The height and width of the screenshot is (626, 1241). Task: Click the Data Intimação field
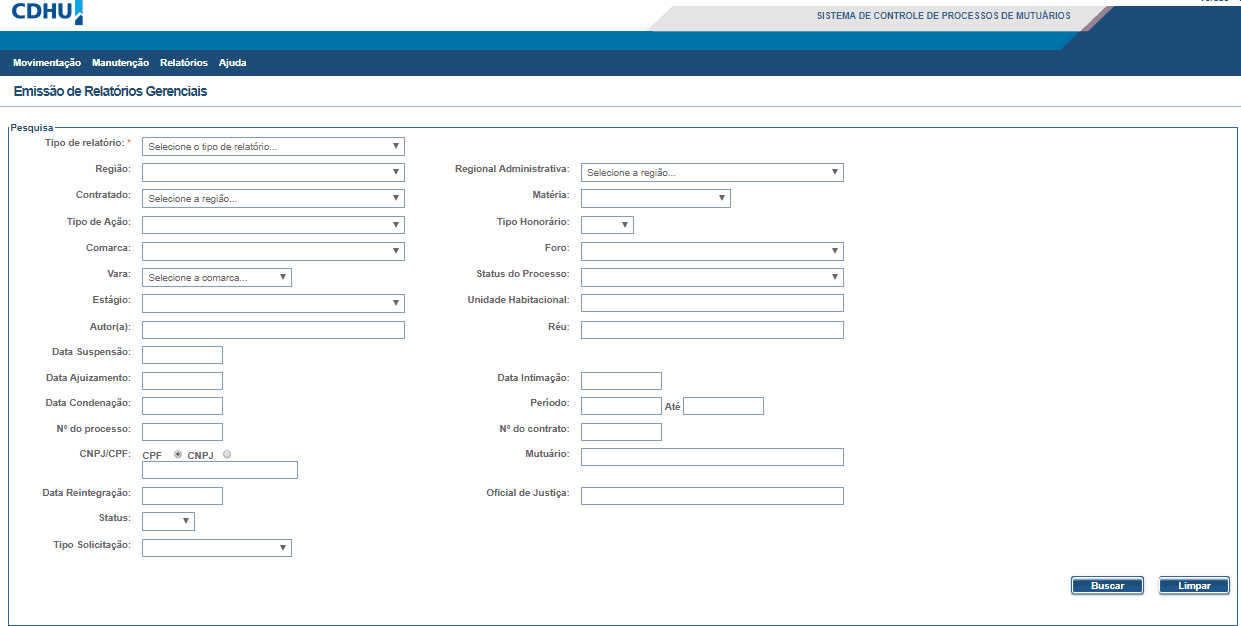(x=621, y=381)
